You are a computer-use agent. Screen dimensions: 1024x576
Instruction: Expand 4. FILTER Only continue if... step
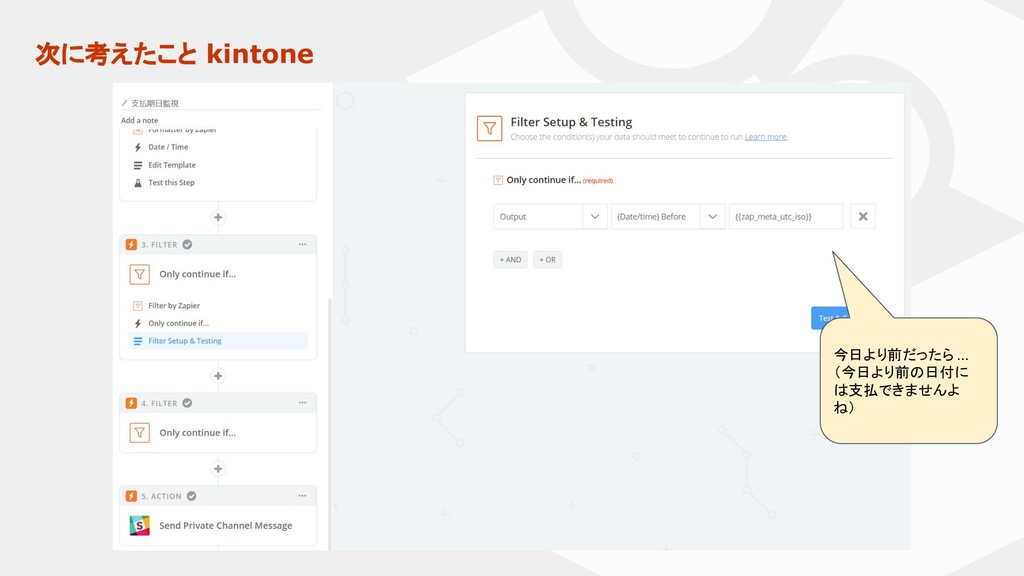(197, 432)
